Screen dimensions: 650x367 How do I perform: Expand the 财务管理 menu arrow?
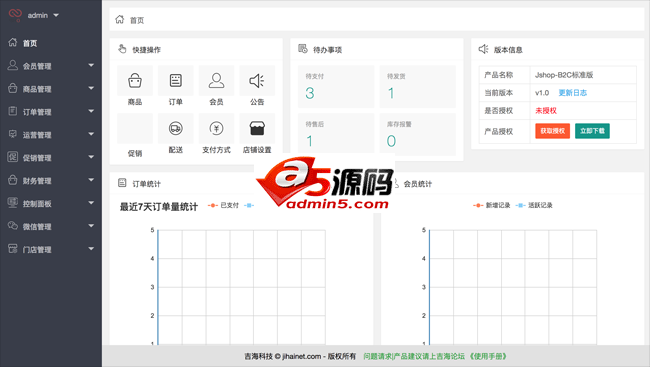[91, 180]
